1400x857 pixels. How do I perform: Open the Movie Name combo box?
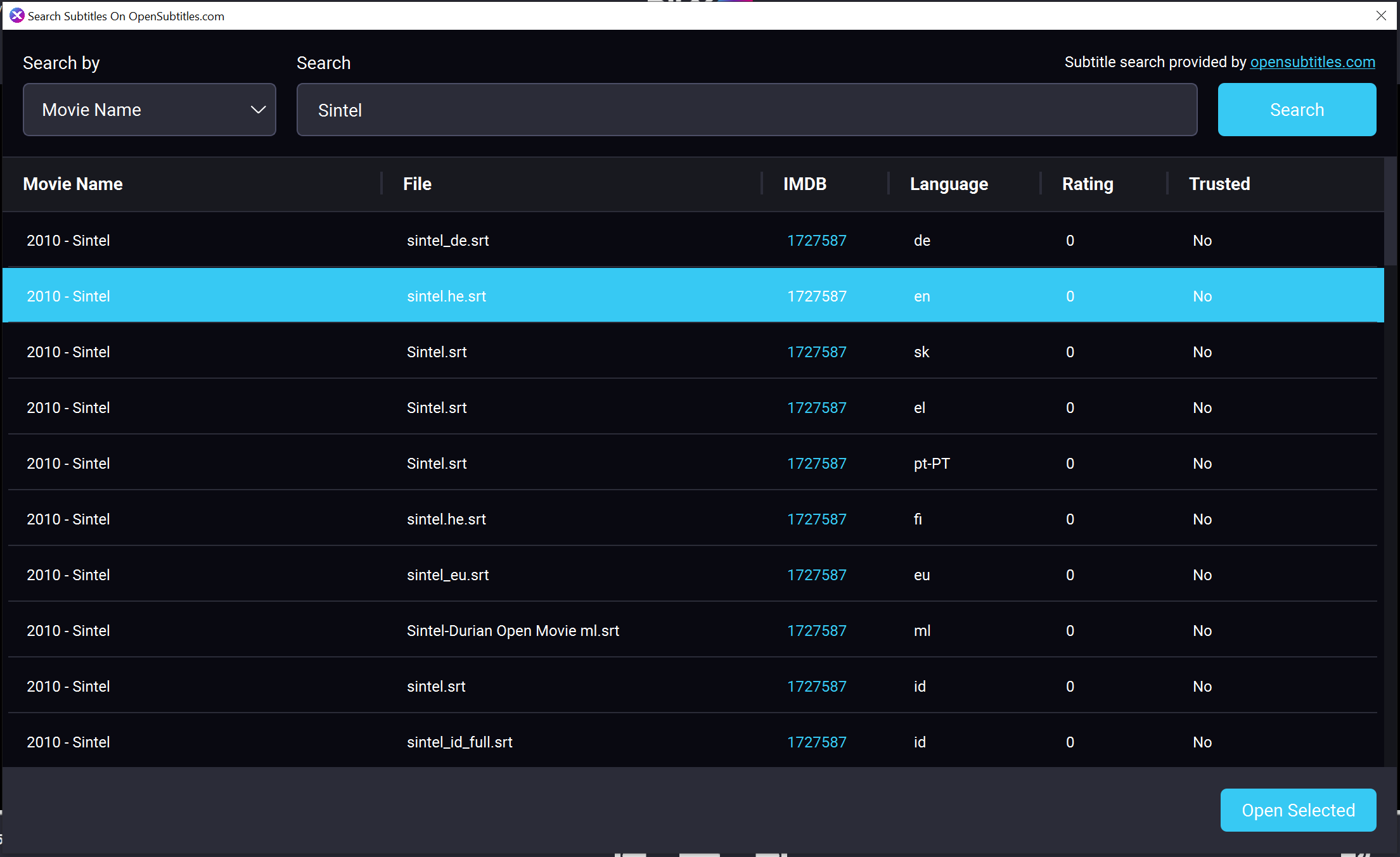[149, 110]
